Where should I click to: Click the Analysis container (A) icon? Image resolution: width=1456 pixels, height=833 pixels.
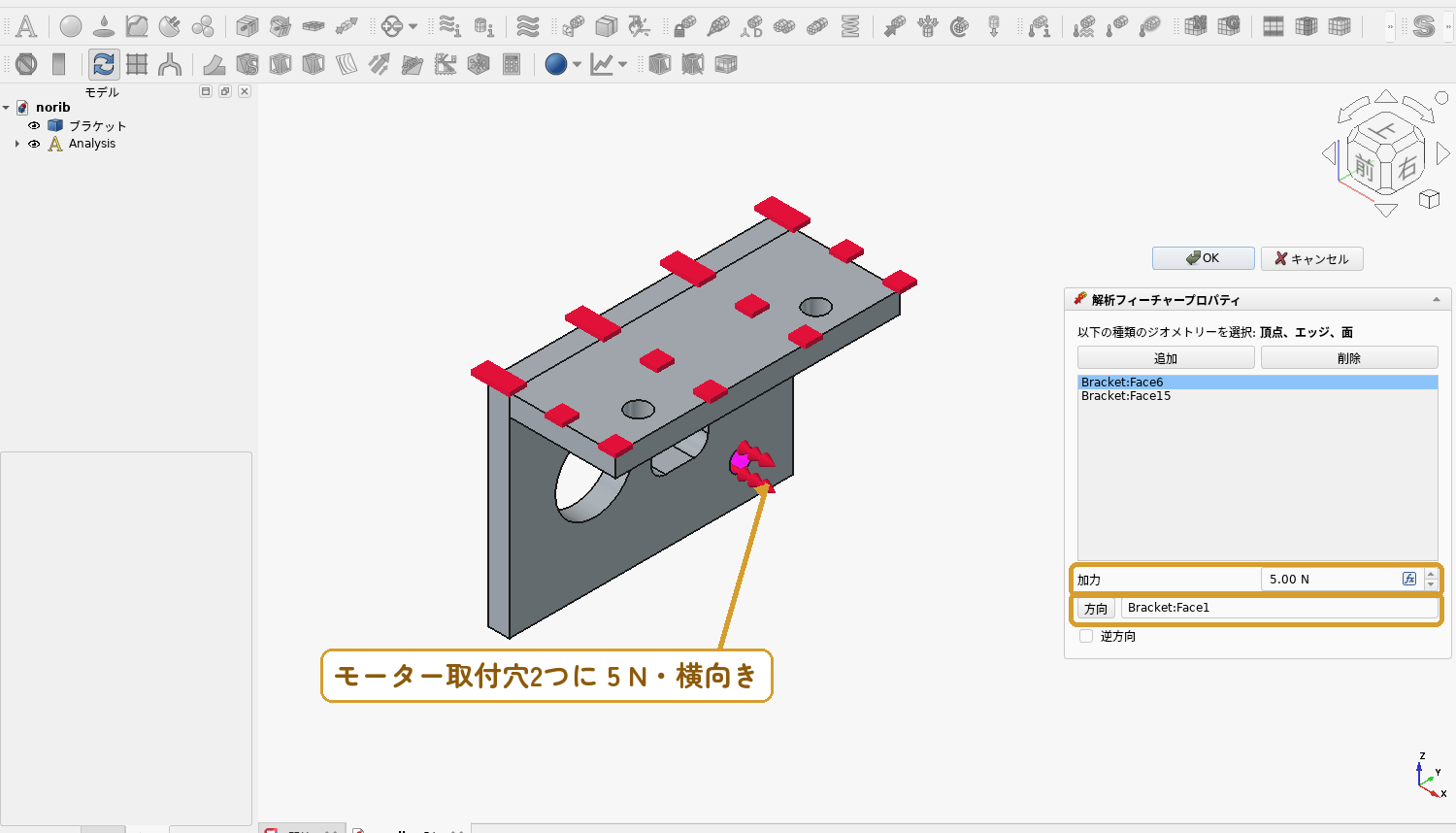click(26, 26)
